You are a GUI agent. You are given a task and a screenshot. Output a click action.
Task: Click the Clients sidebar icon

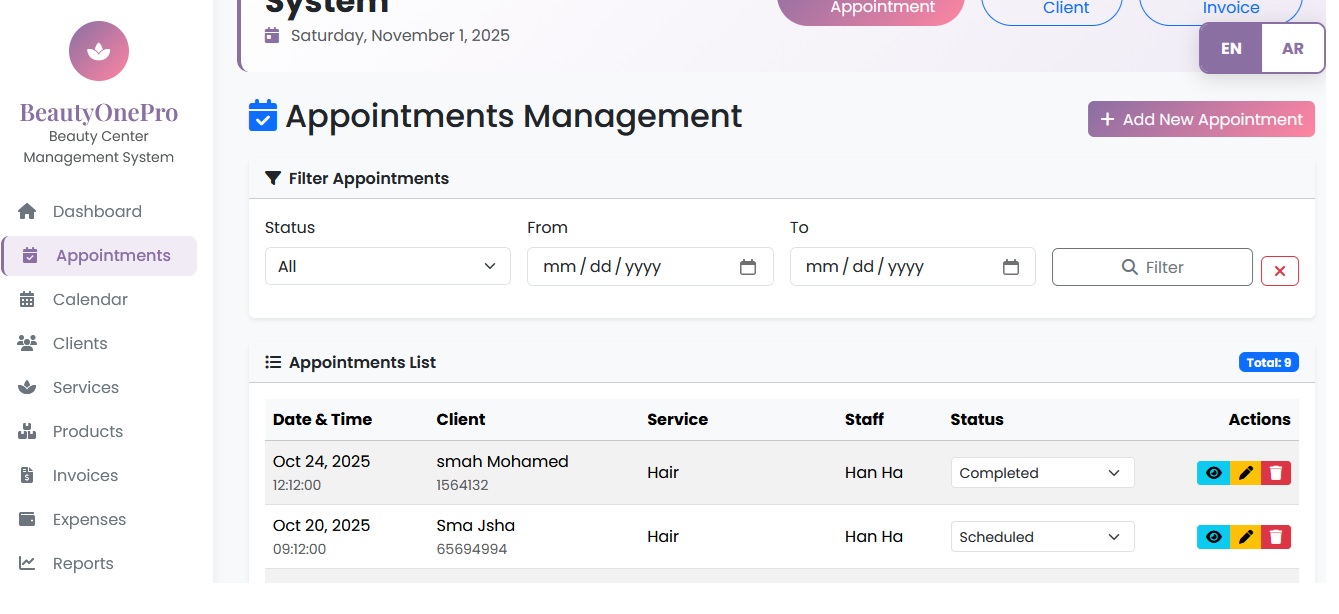tap(27, 343)
